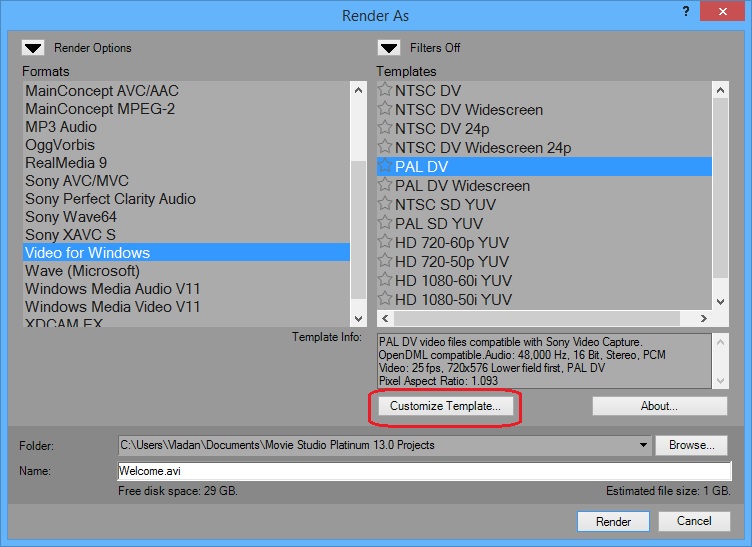Choose Windows Media Video V11 format
The height and width of the screenshot is (547, 752).
[x=112, y=307]
